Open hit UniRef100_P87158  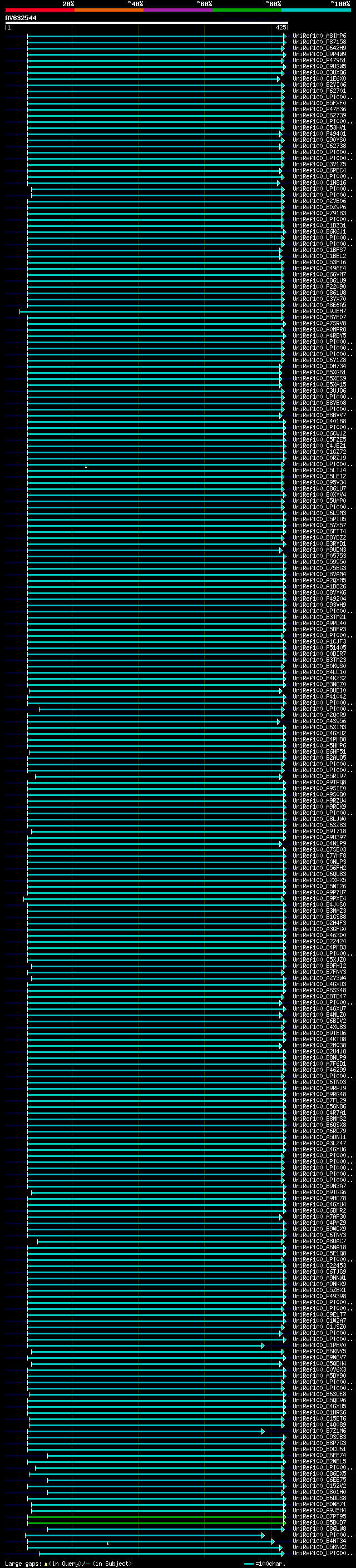(x=319, y=42)
